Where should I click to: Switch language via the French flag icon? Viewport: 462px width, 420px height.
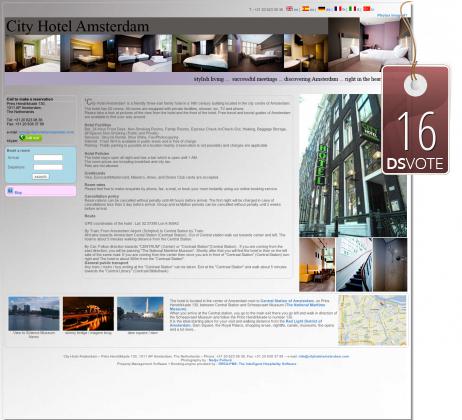(337, 9)
